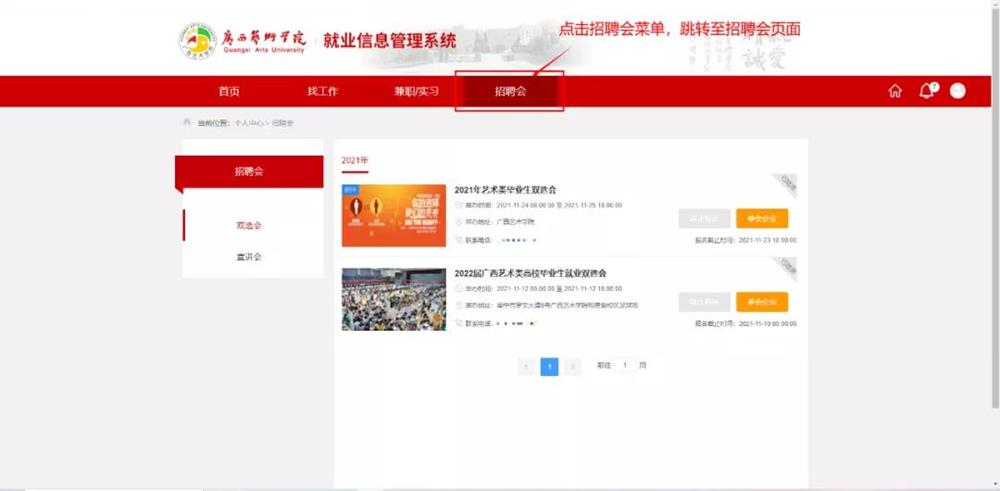Screen dimensions: 1000x491
Task: Open the 兼职/实习 navigation menu
Action: pyautogui.click(x=416, y=91)
